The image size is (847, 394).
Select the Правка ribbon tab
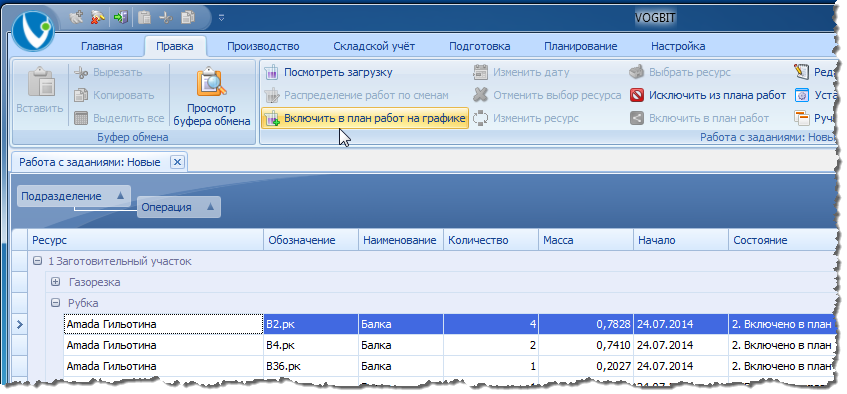pyautogui.click(x=175, y=46)
